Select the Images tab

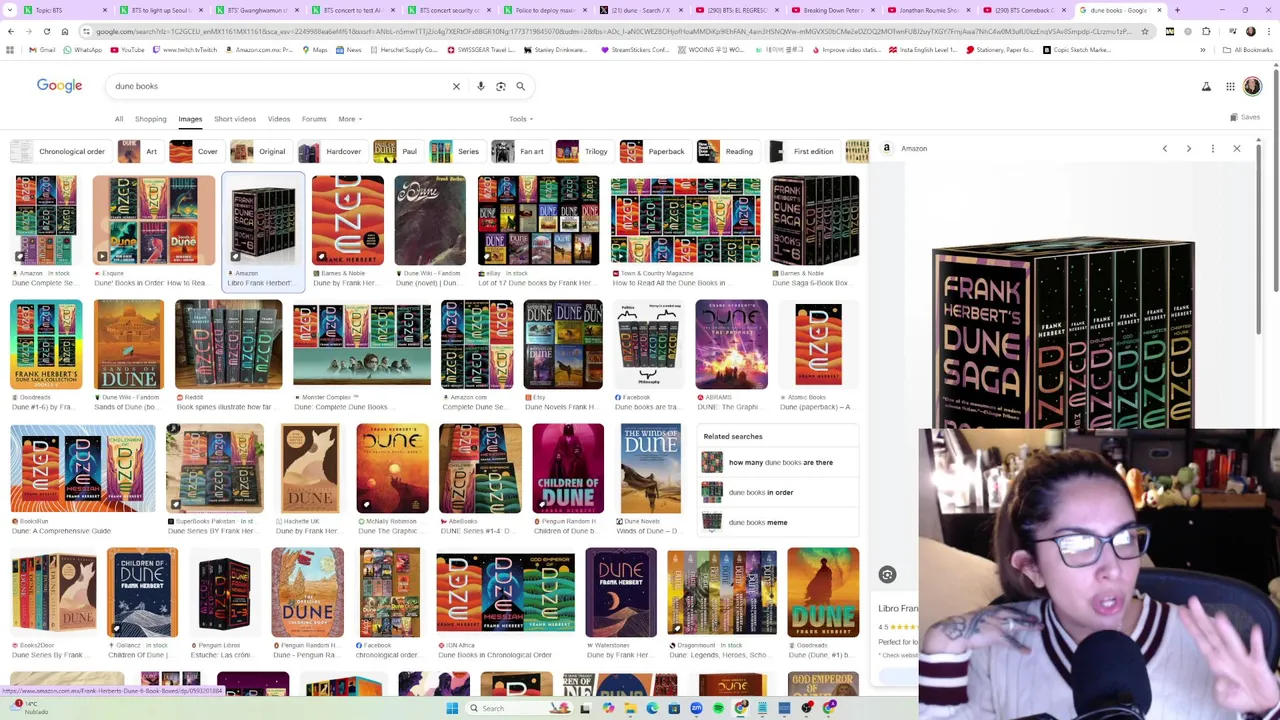190,119
